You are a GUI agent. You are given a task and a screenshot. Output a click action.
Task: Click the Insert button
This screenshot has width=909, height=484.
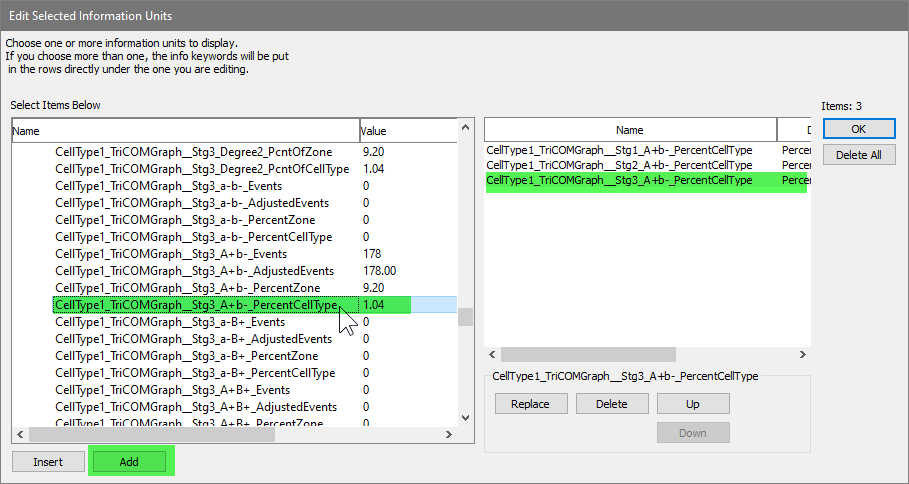[48, 461]
